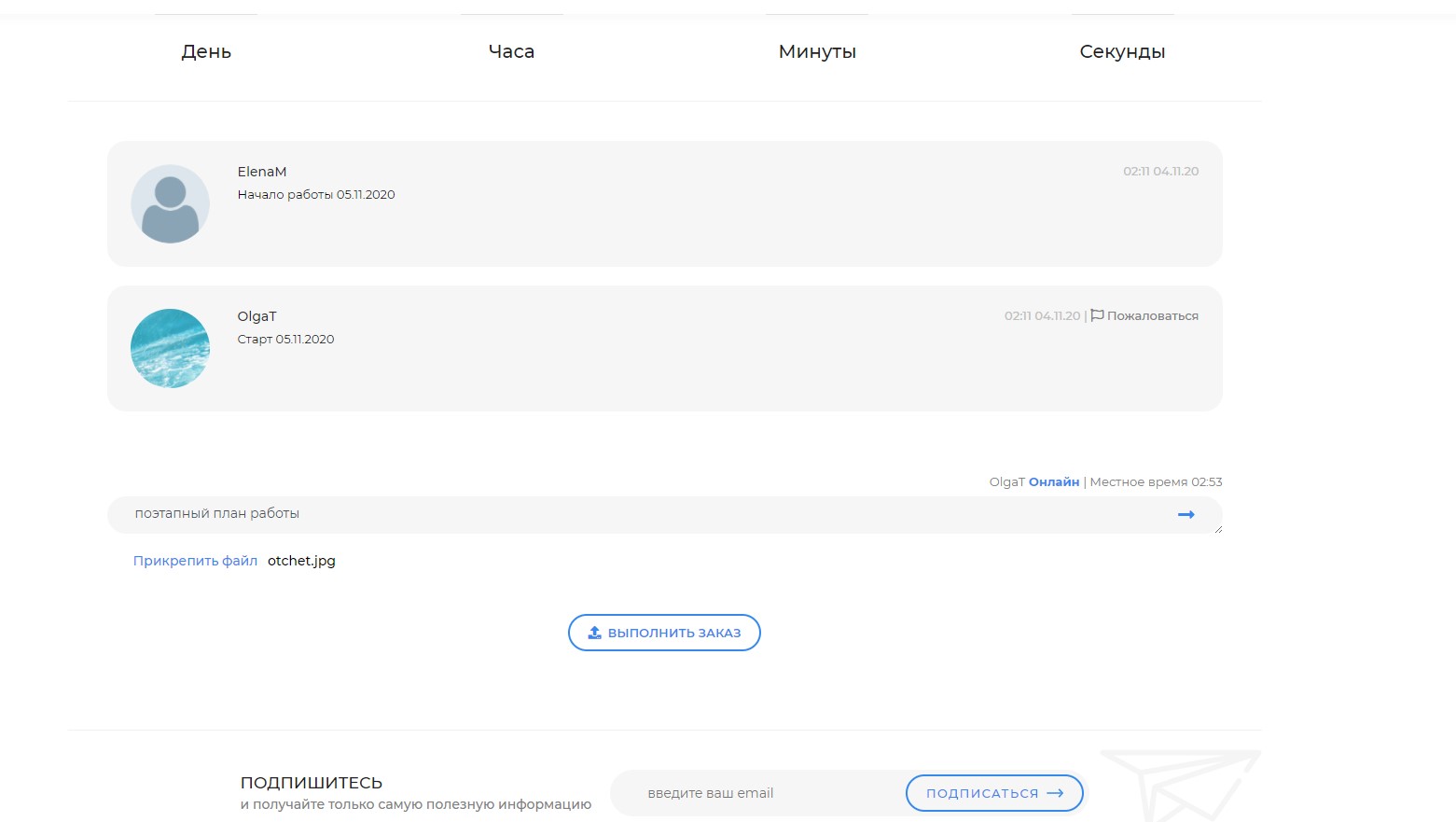The height and width of the screenshot is (822, 1456).
Task: Click the arrow icon in ПОДПИСАТЬСЯ button
Action: point(1055,793)
